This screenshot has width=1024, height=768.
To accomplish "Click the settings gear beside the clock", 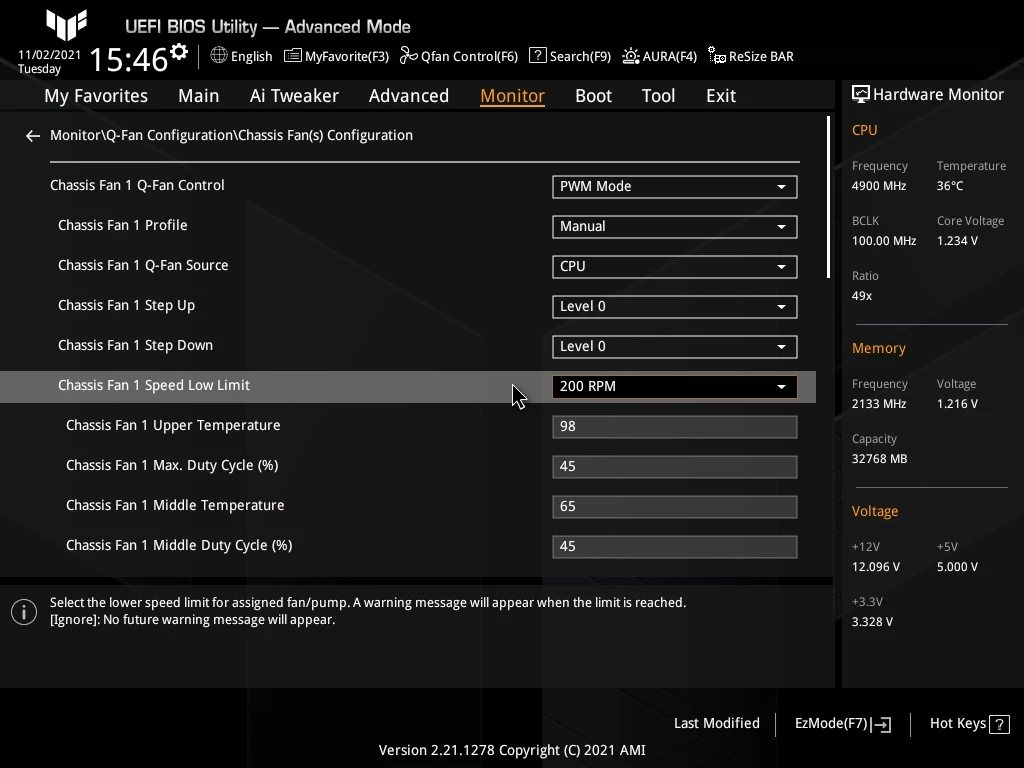I will (x=179, y=52).
